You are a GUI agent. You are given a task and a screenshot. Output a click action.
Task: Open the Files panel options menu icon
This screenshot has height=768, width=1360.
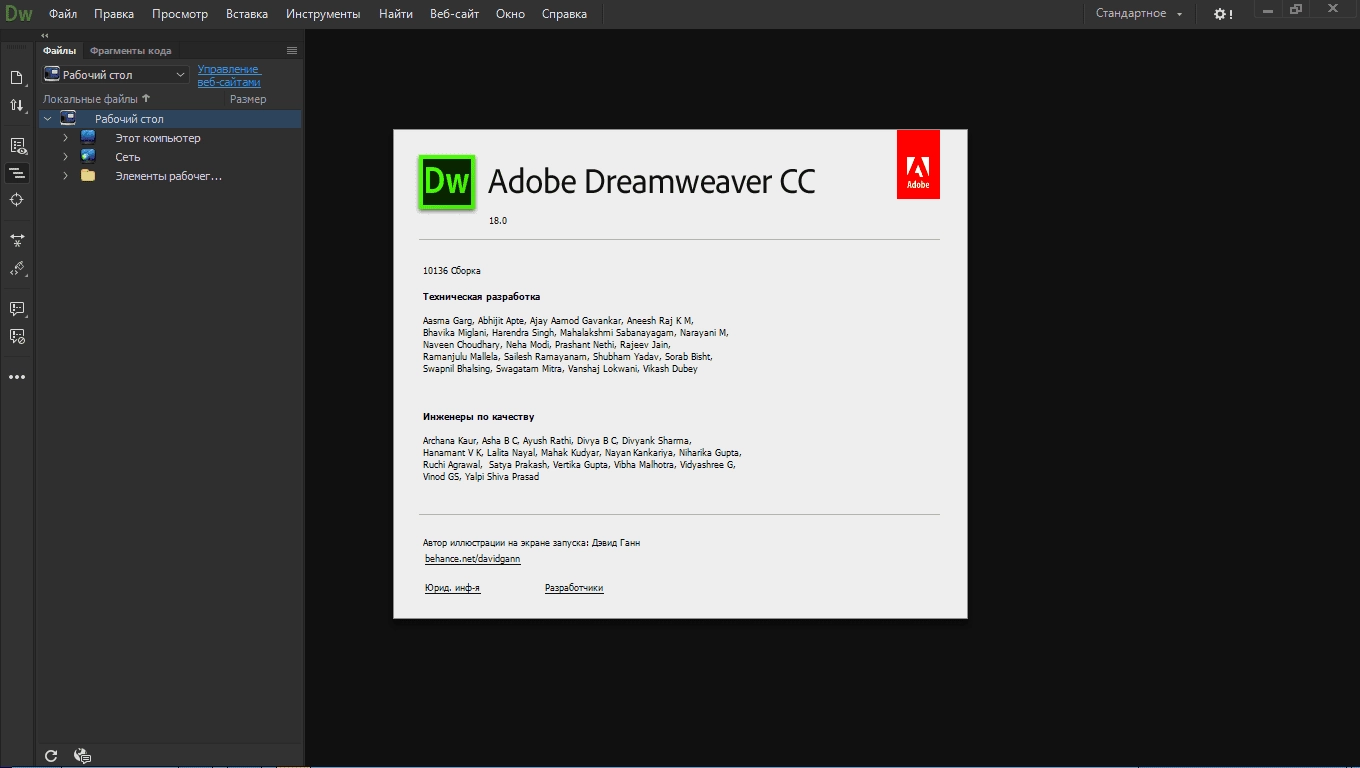pyautogui.click(x=292, y=50)
